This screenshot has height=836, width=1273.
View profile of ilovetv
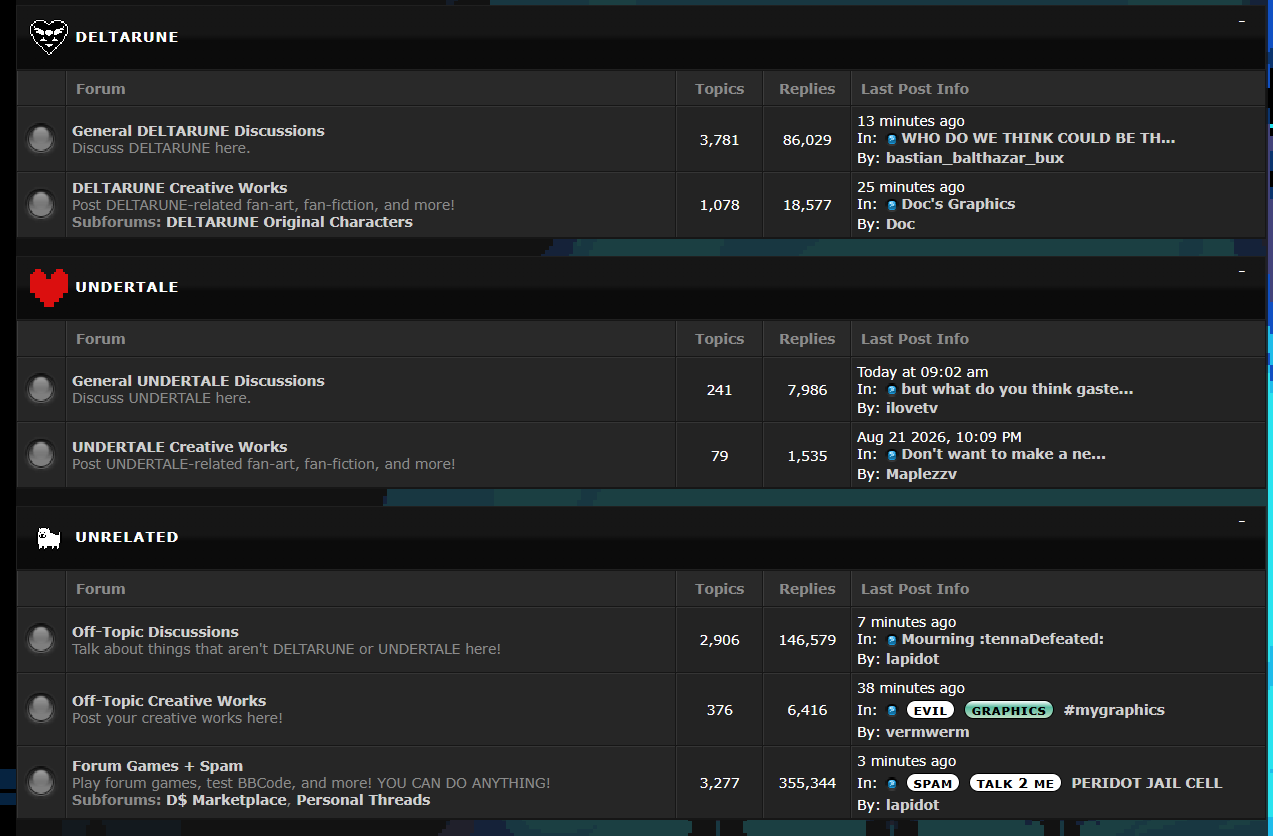(911, 408)
